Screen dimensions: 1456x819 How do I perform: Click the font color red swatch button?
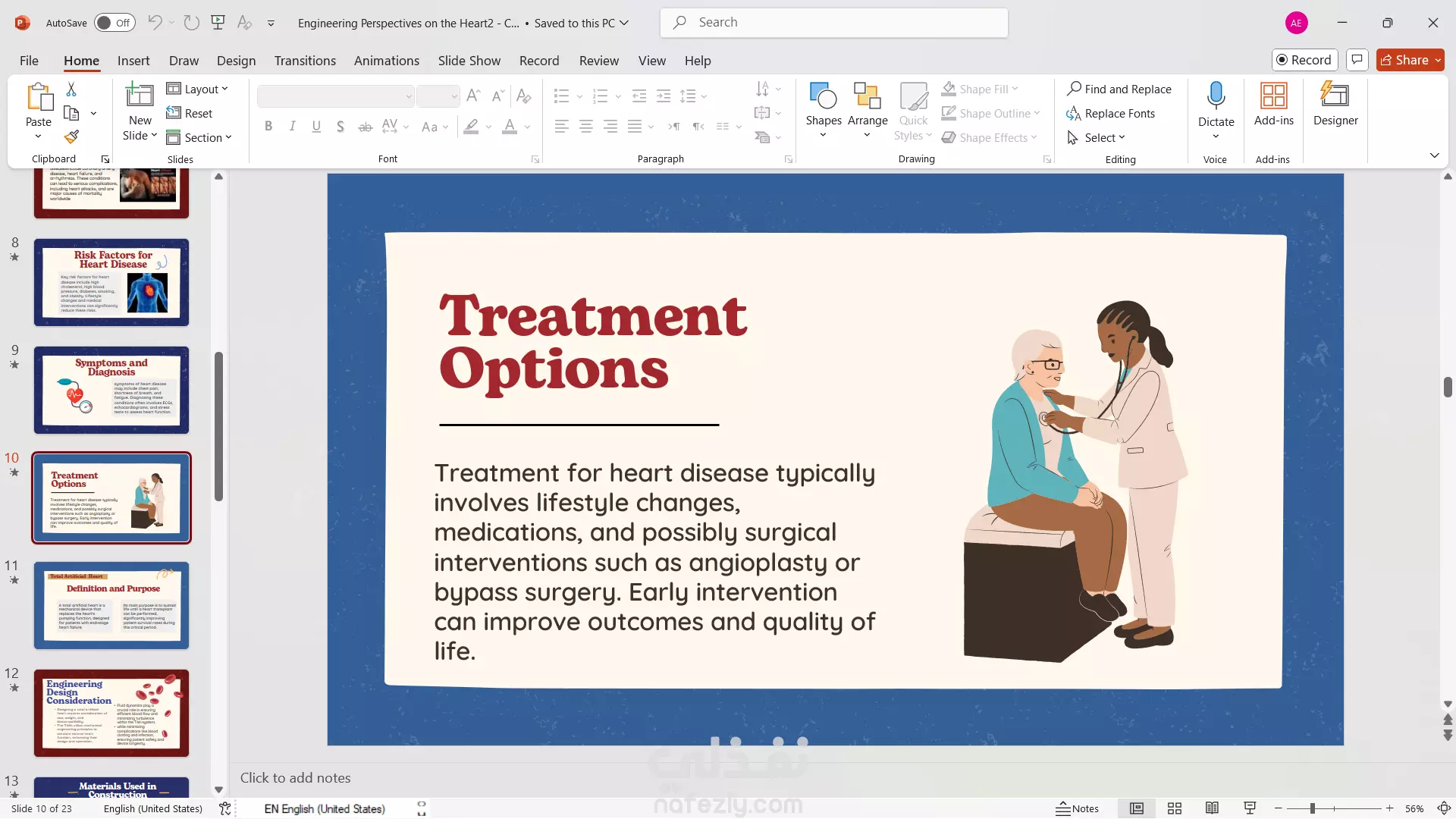coord(510,127)
